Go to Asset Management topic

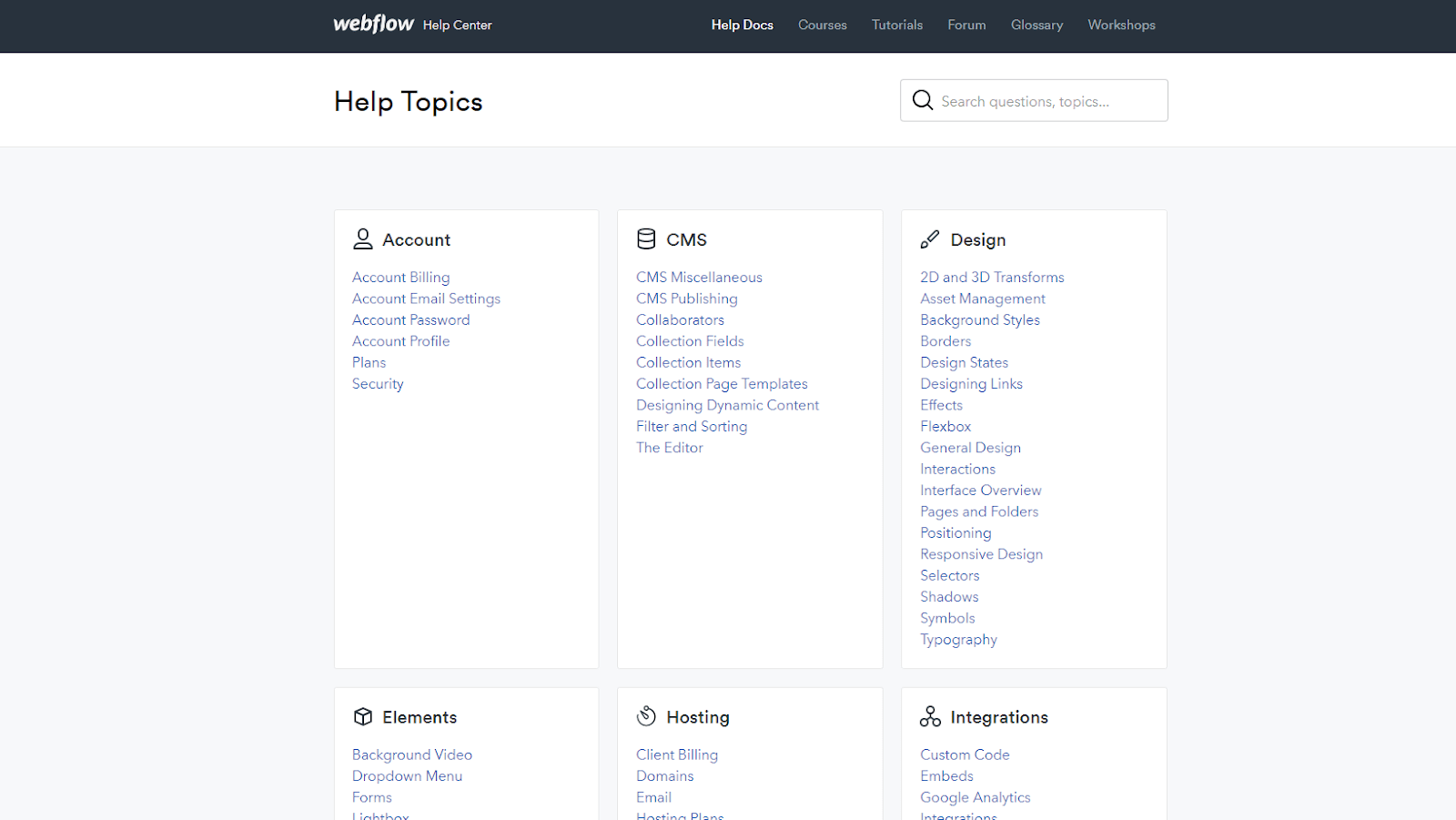point(983,299)
